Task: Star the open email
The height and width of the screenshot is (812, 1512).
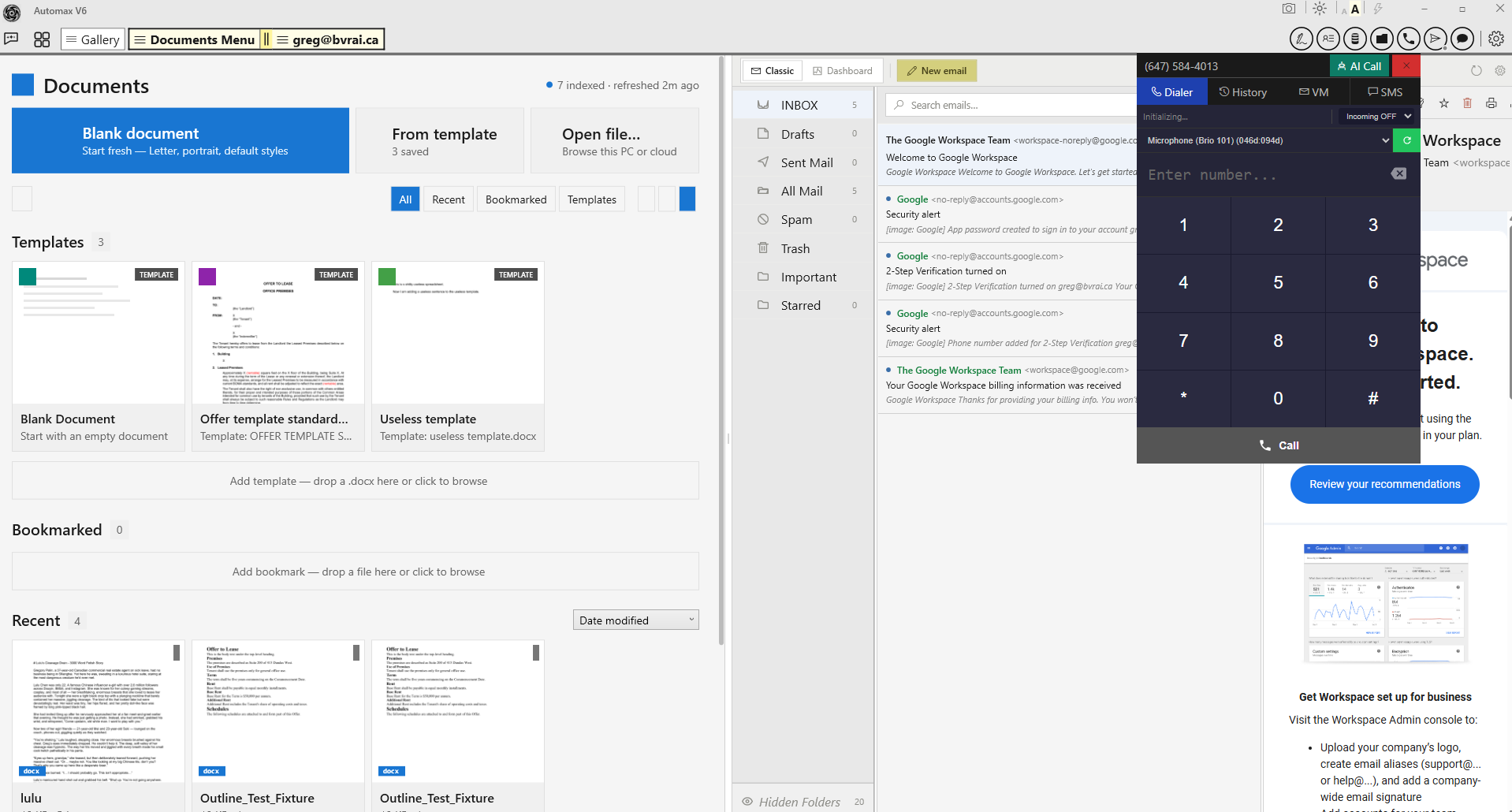Action: coord(1444,102)
